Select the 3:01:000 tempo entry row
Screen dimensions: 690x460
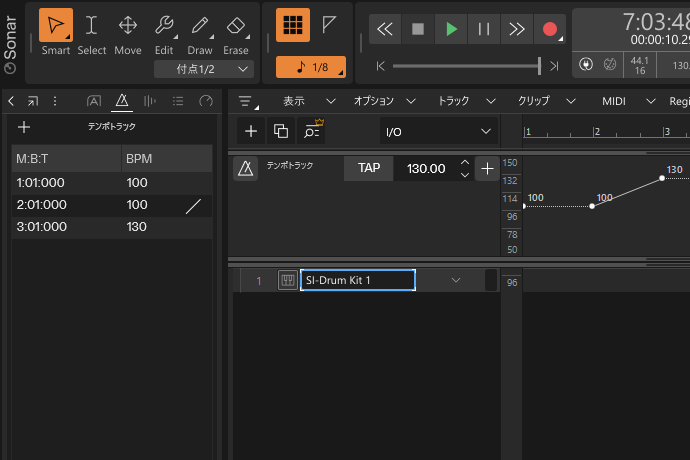point(112,226)
